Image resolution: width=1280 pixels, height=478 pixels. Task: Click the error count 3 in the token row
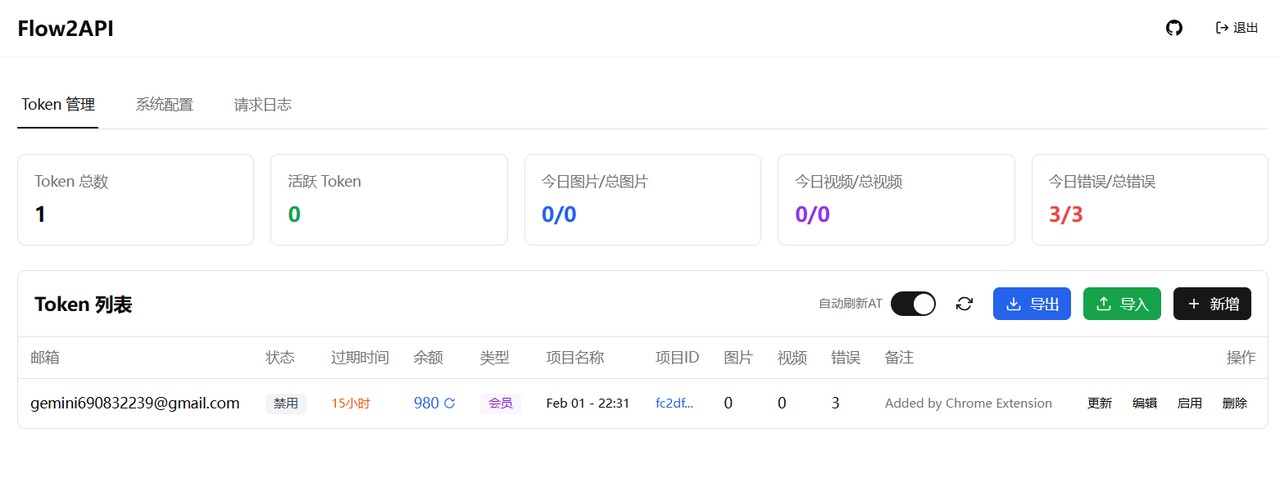(835, 403)
